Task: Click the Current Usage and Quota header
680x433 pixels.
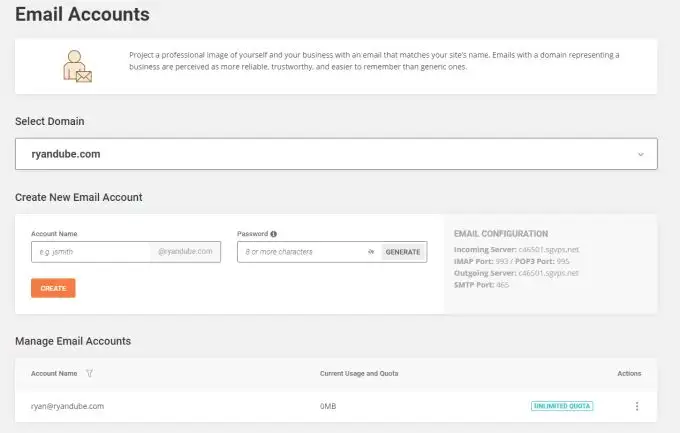Action: (x=359, y=373)
